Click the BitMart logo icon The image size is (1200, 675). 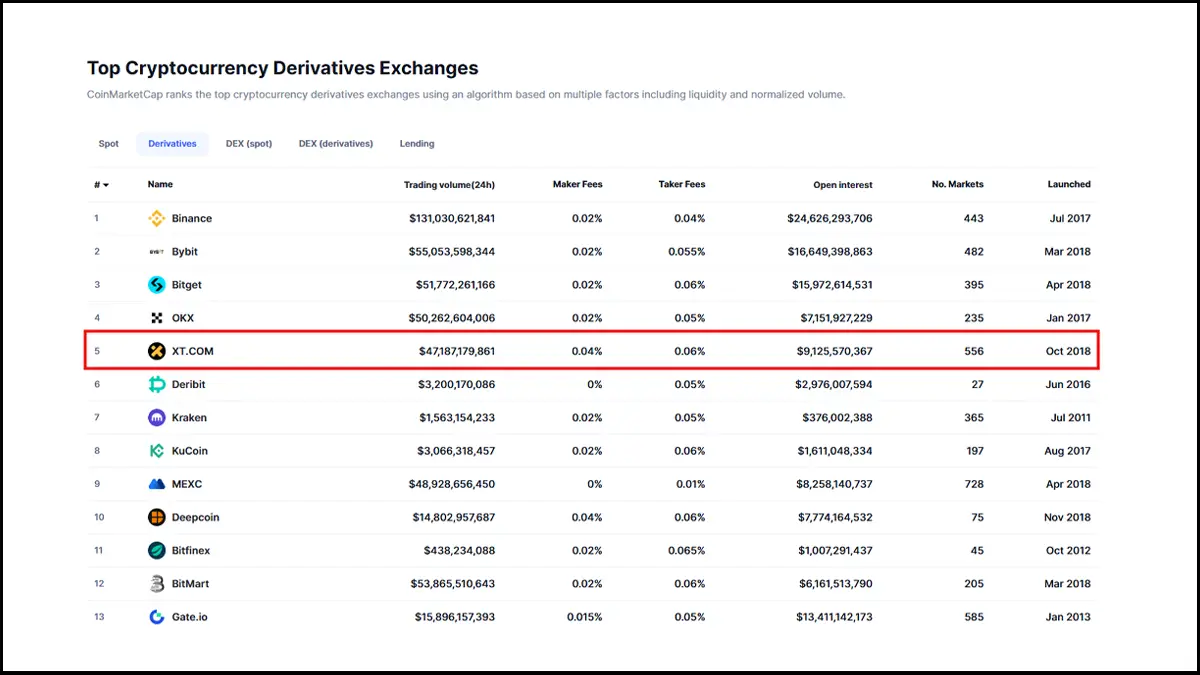pyautogui.click(x=156, y=583)
